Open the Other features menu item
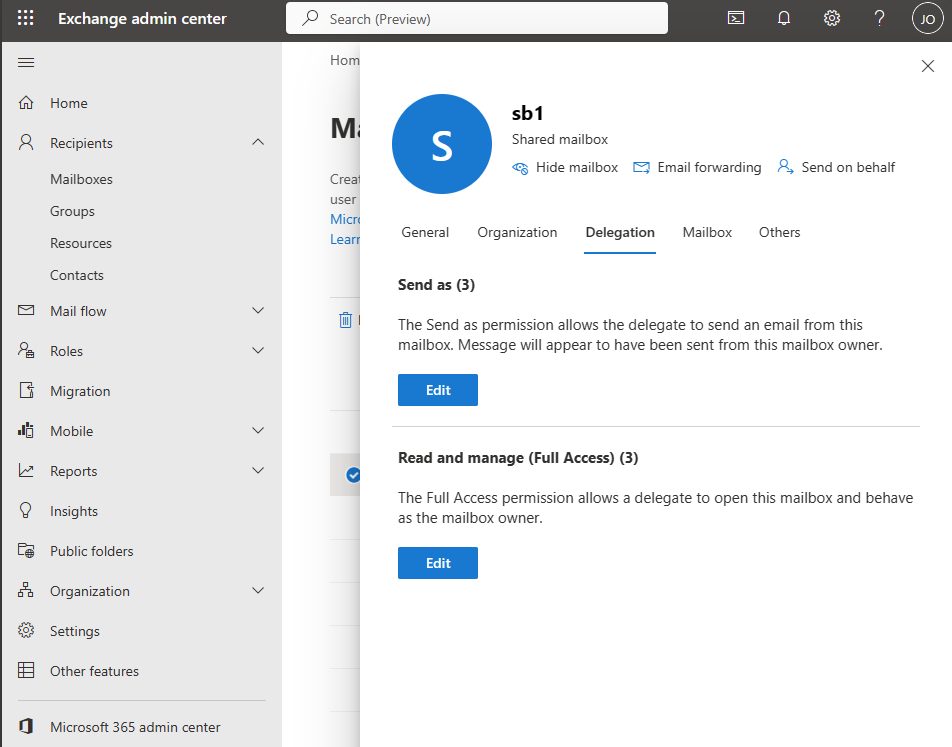Screen dimensions: 952x747 pos(94,671)
